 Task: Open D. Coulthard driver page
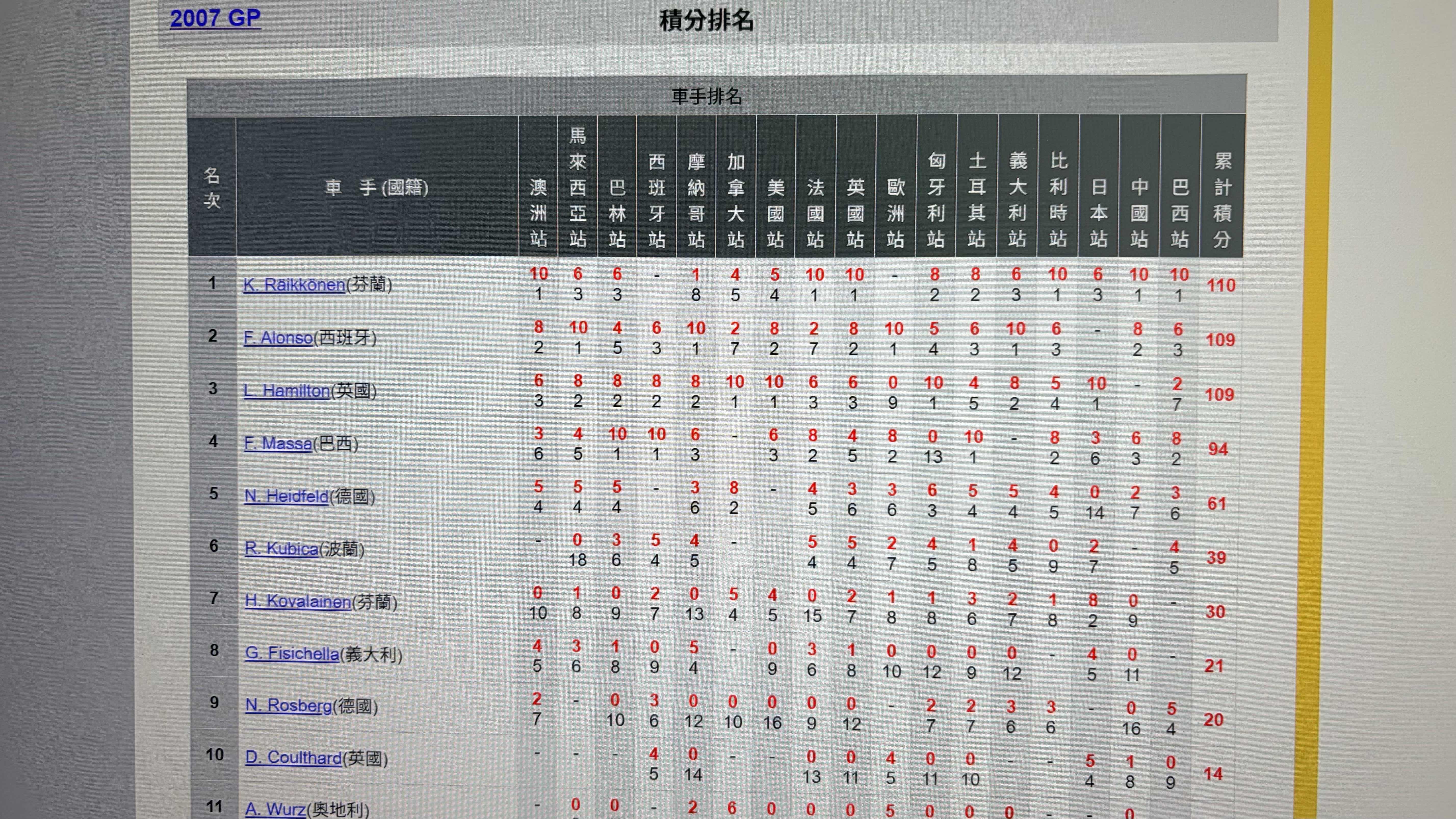click(293, 758)
